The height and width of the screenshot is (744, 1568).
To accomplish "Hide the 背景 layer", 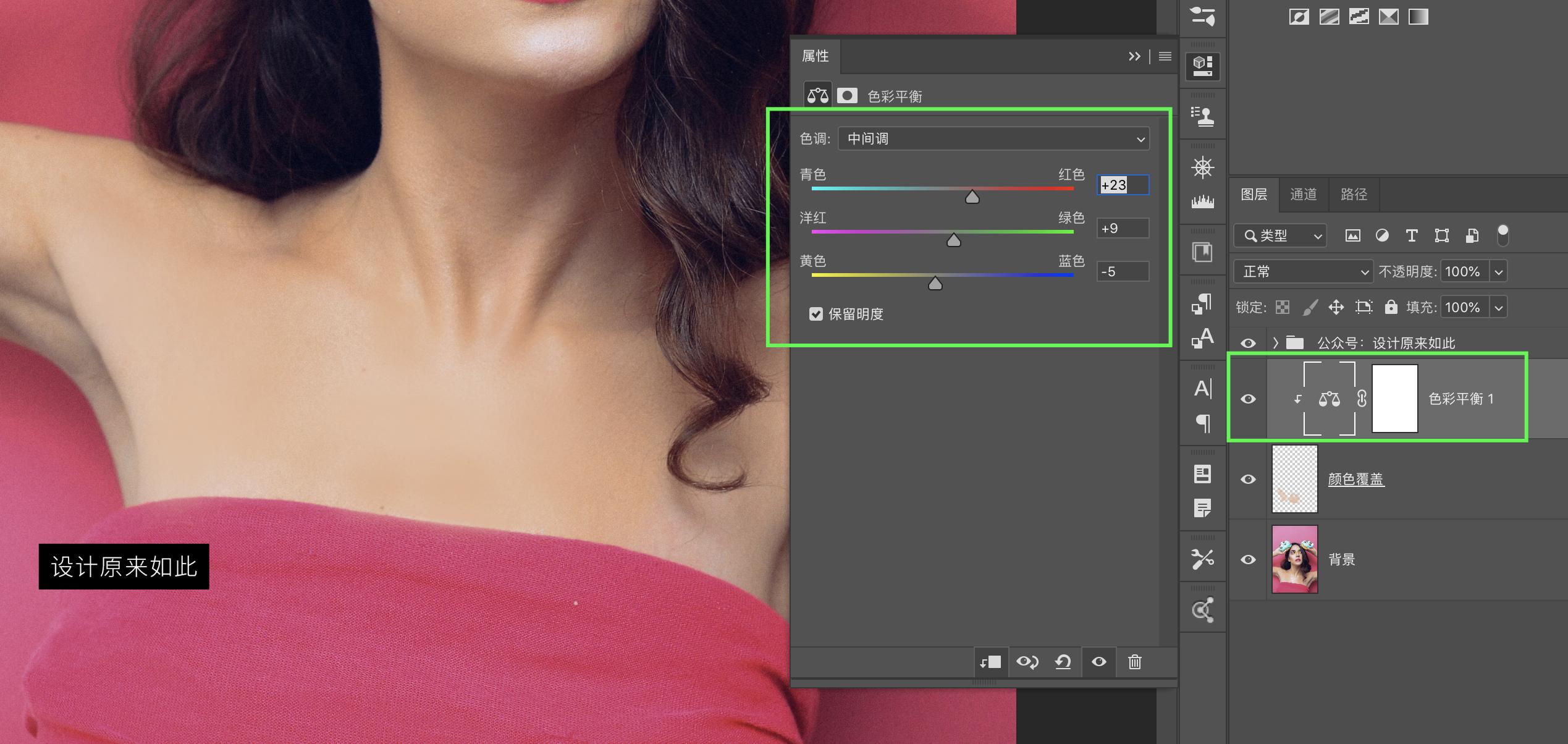I will (x=1248, y=559).
